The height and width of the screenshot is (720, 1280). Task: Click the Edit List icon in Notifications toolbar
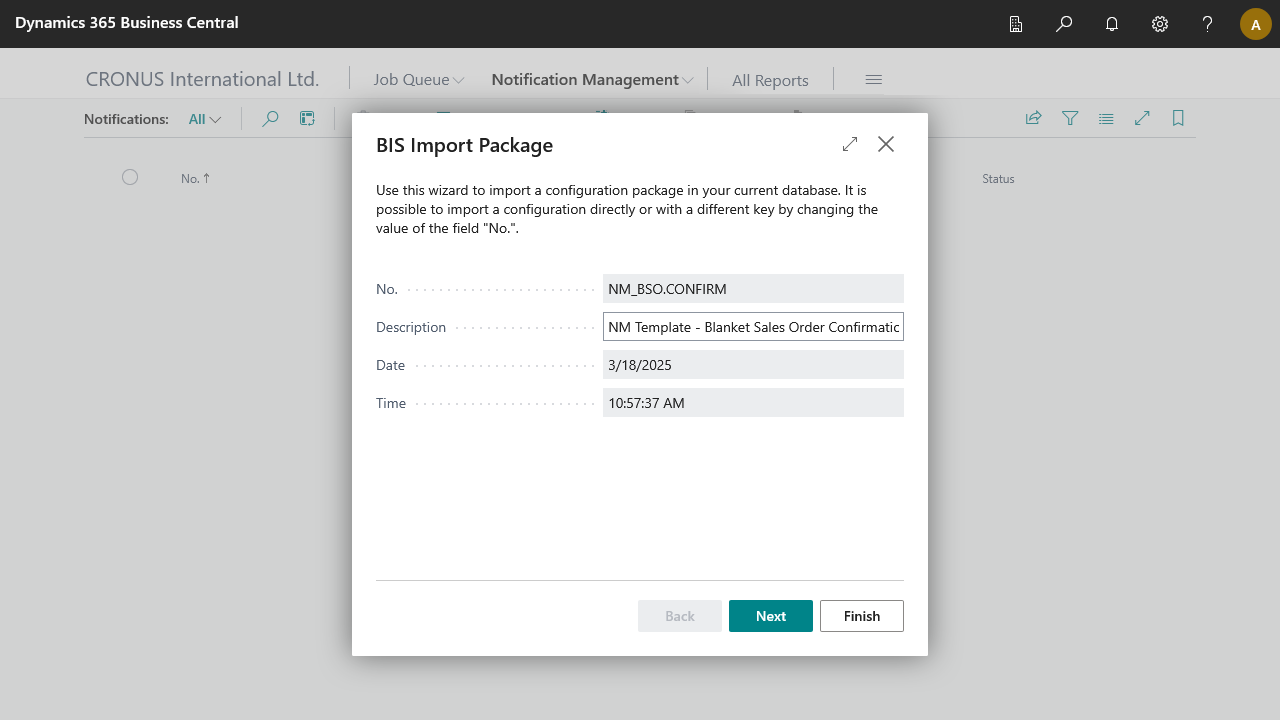[307, 119]
